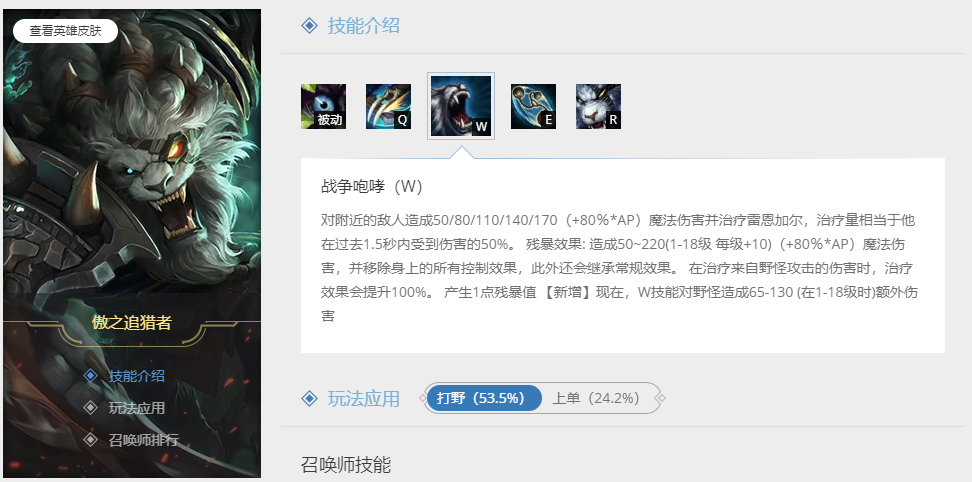Screen dimensions: 972x482
Task: Go to 技能介绍 in sidebar navigation
Action: (x=137, y=376)
